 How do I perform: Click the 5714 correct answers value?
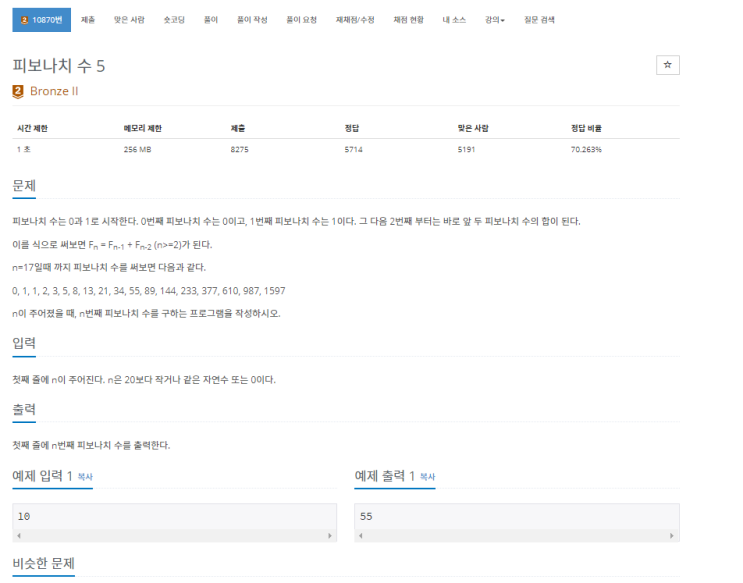[353, 149]
